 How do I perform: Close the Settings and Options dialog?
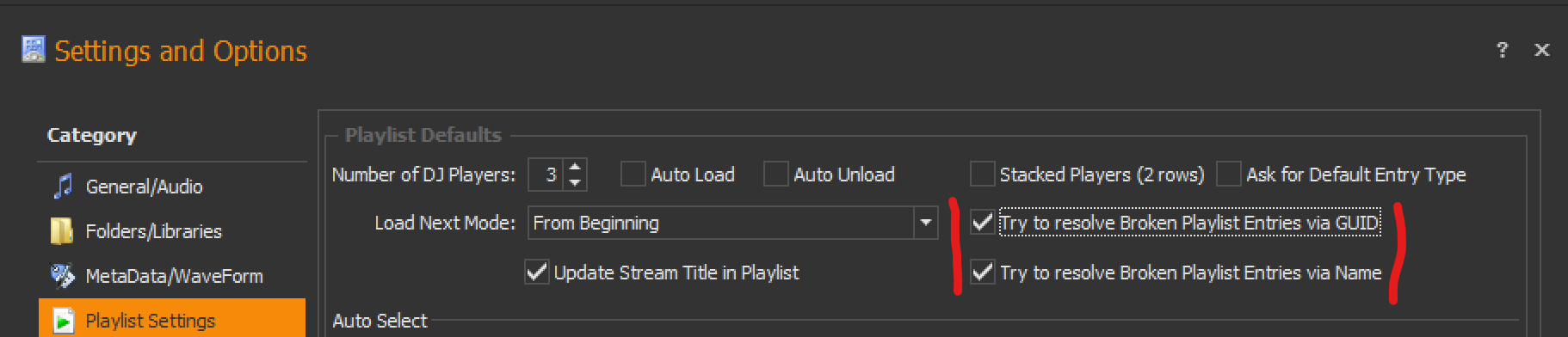click(1542, 50)
